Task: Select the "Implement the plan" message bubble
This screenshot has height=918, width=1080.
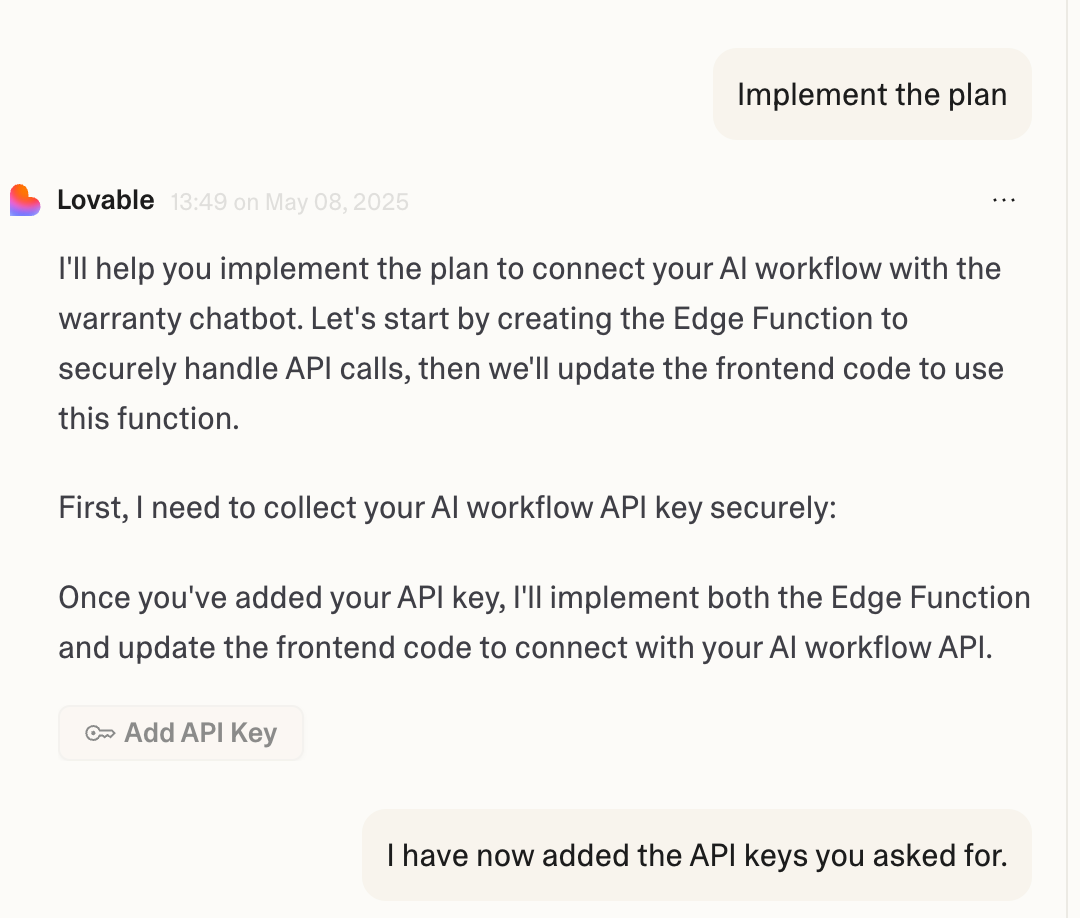Action: coord(871,94)
